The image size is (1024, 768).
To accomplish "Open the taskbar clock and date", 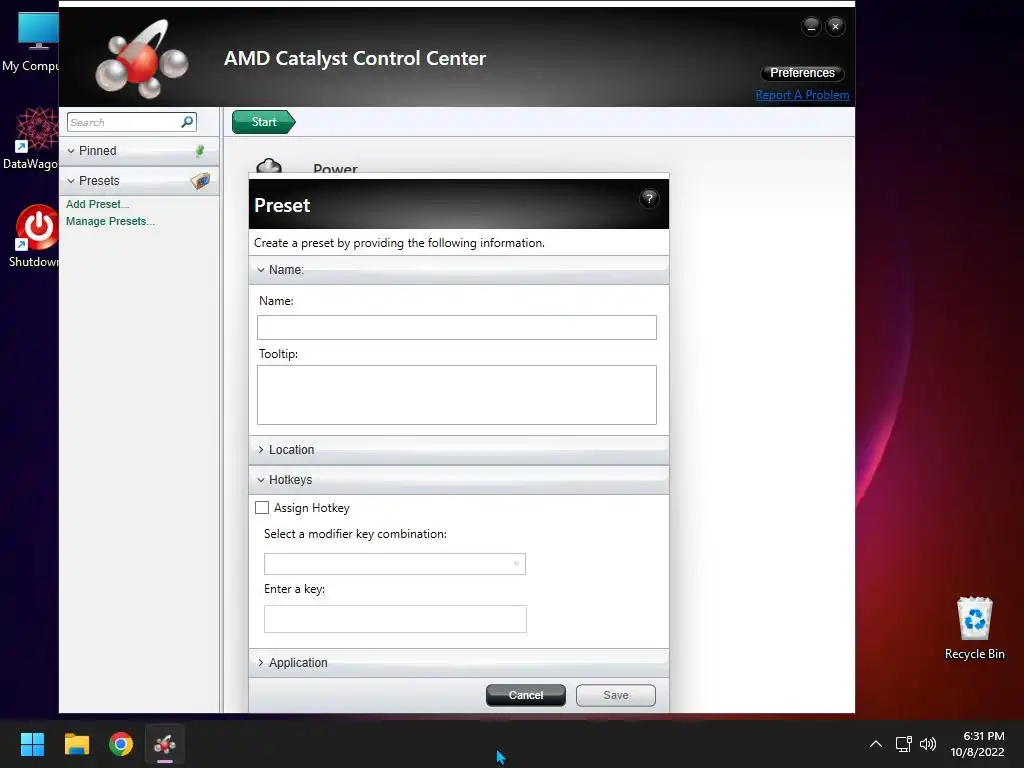I will pyautogui.click(x=977, y=744).
